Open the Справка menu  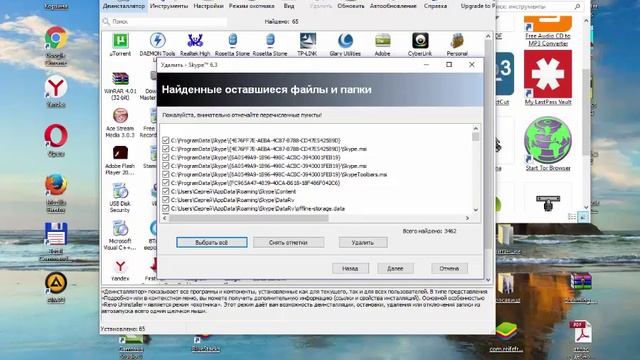pyautogui.click(x=435, y=6)
